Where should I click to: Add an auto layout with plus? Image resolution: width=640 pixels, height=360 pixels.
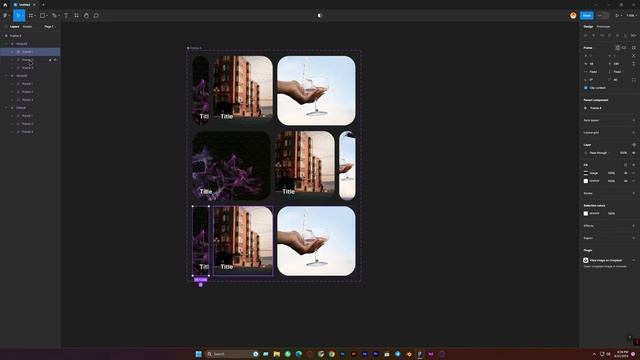click(x=634, y=120)
